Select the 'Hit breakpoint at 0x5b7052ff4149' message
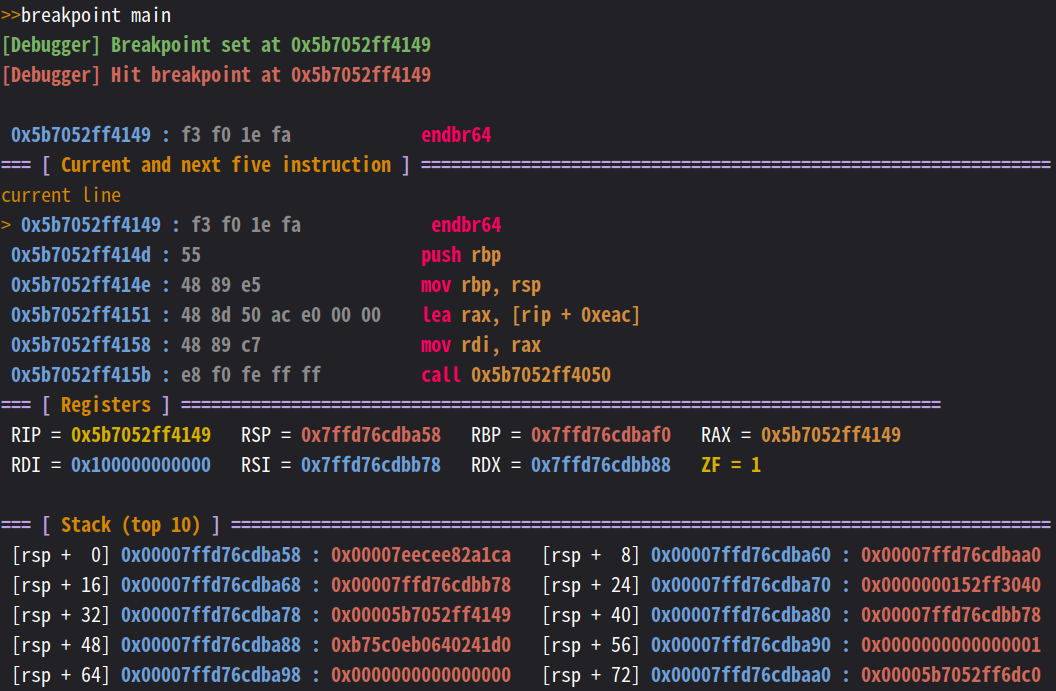 (x=271, y=75)
